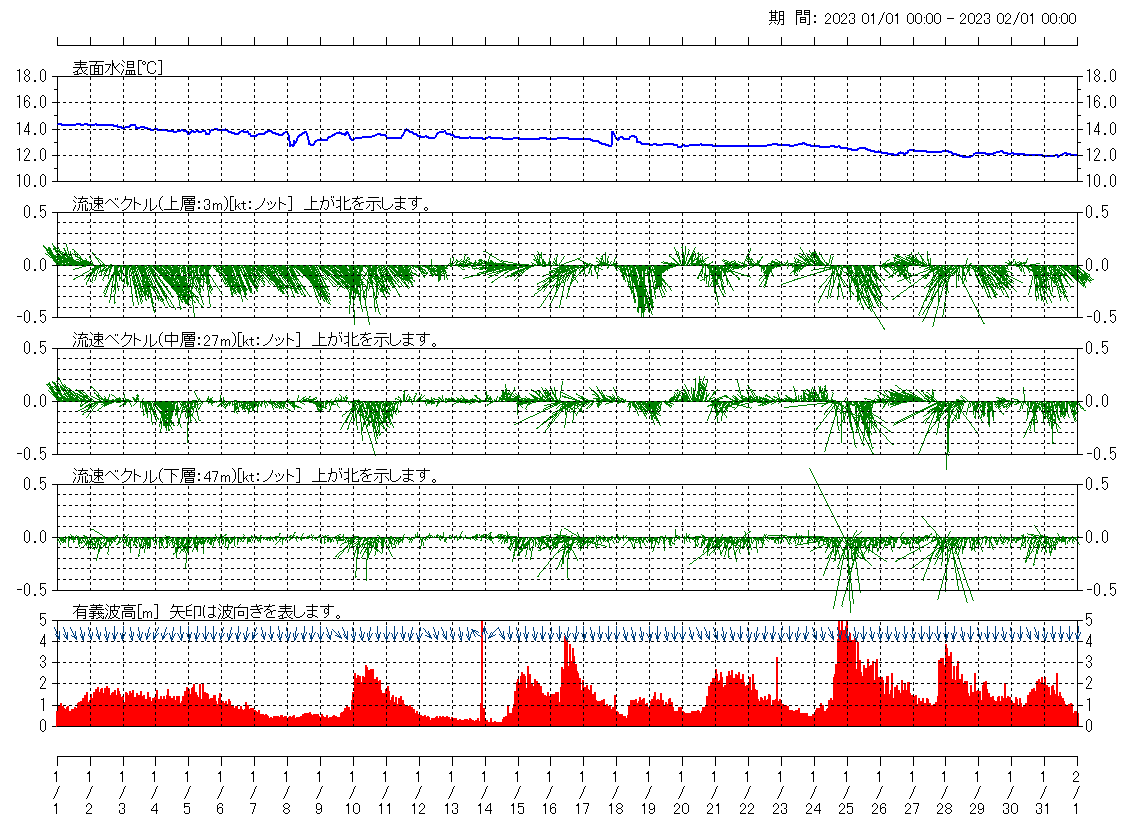Image resolution: width=1134 pixels, height=831 pixels.
Task: Select the 表面水温 chart title
Action: click(118, 68)
